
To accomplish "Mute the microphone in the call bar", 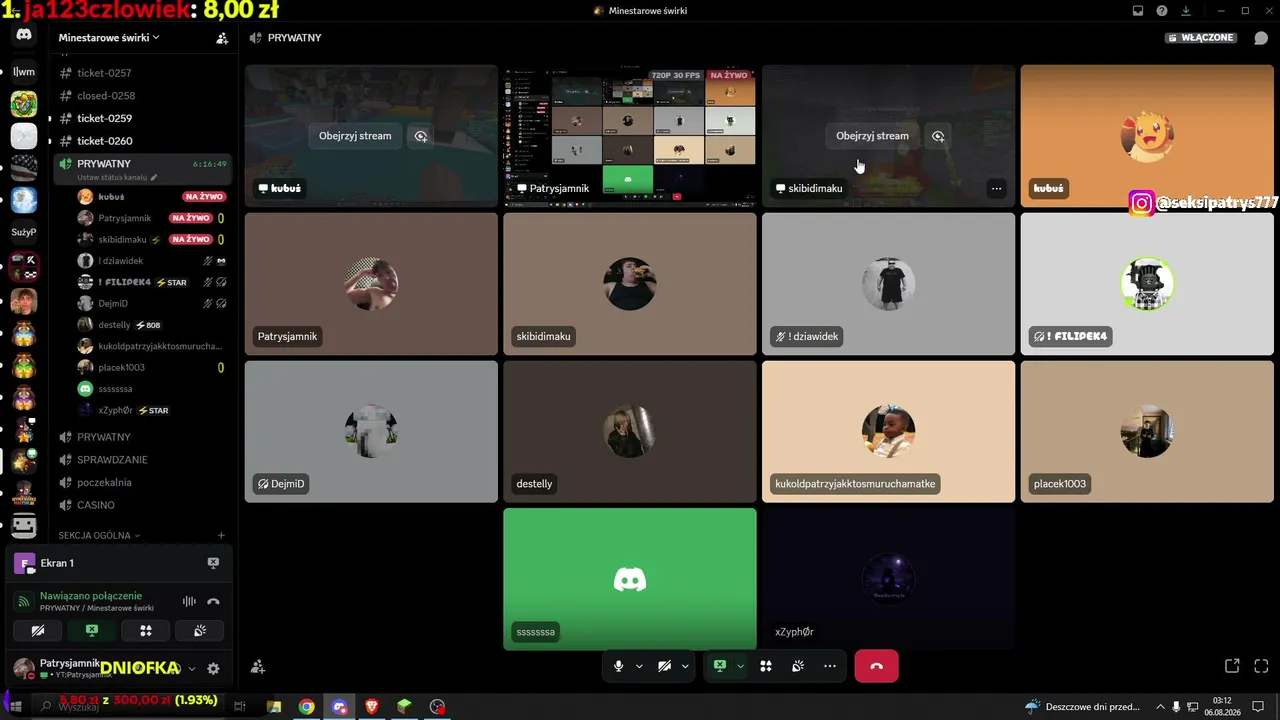I will coord(619,666).
